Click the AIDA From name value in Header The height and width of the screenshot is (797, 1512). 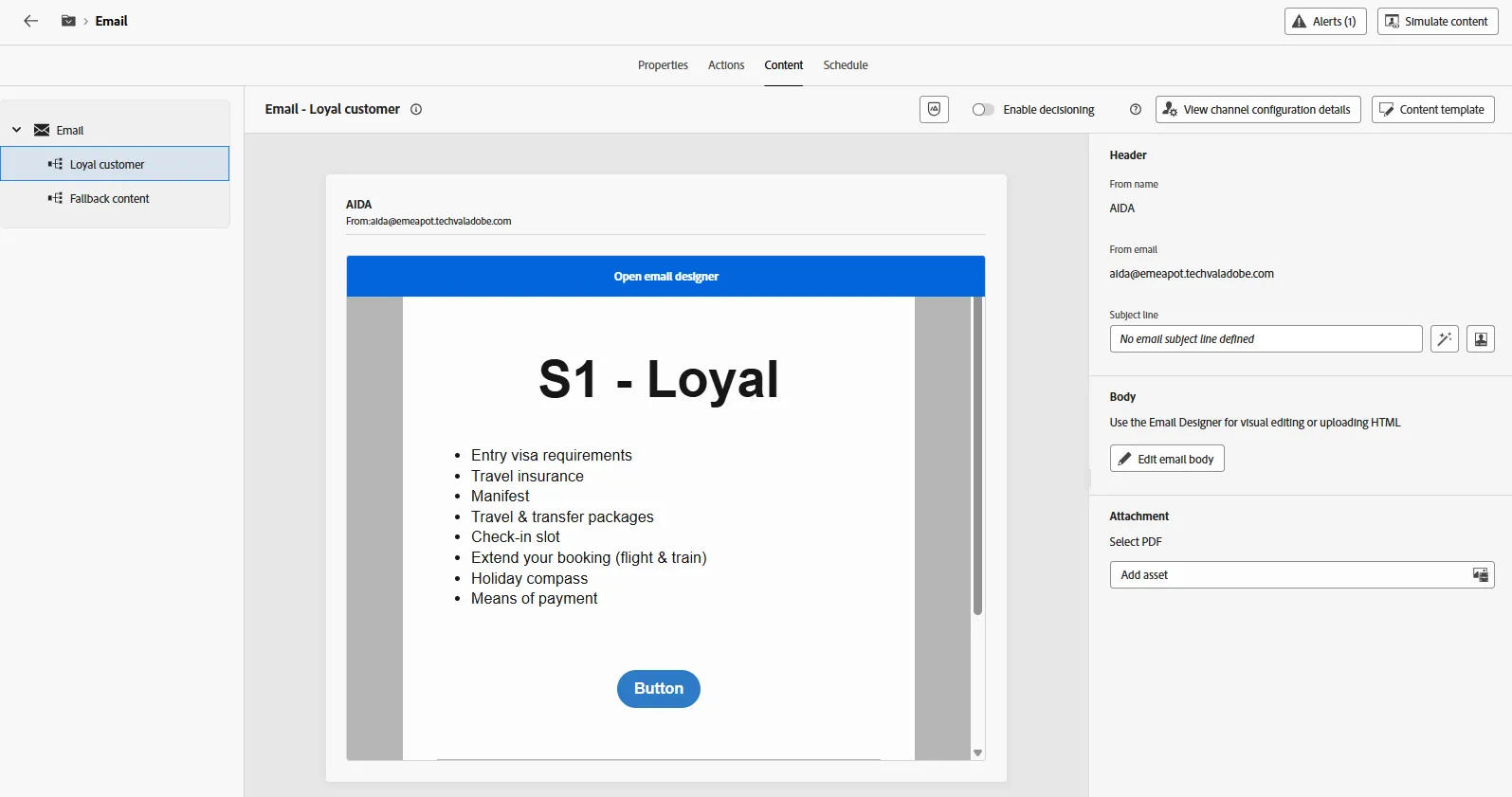[1122, 208]
